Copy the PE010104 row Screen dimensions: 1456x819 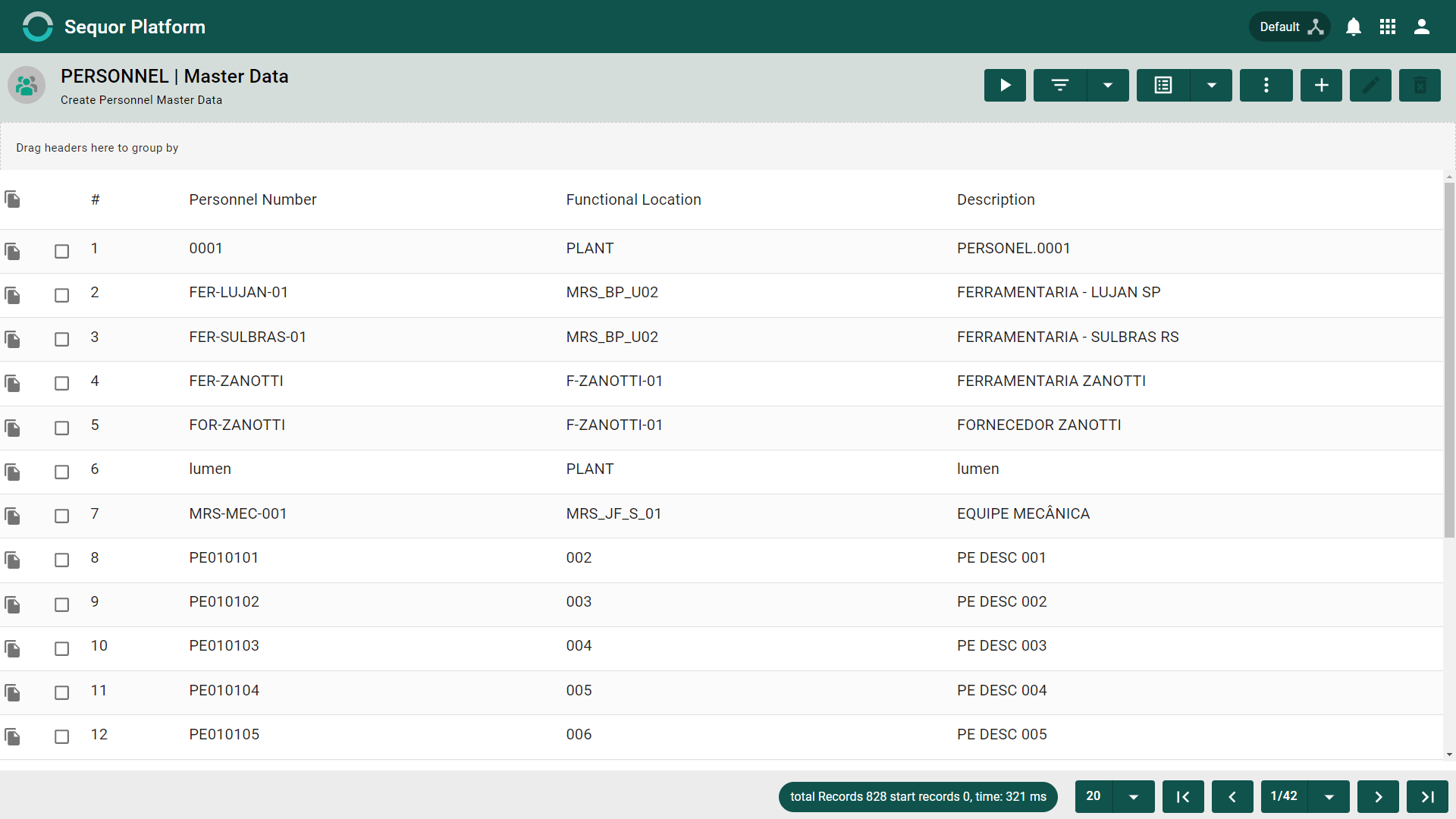(13, 692)
